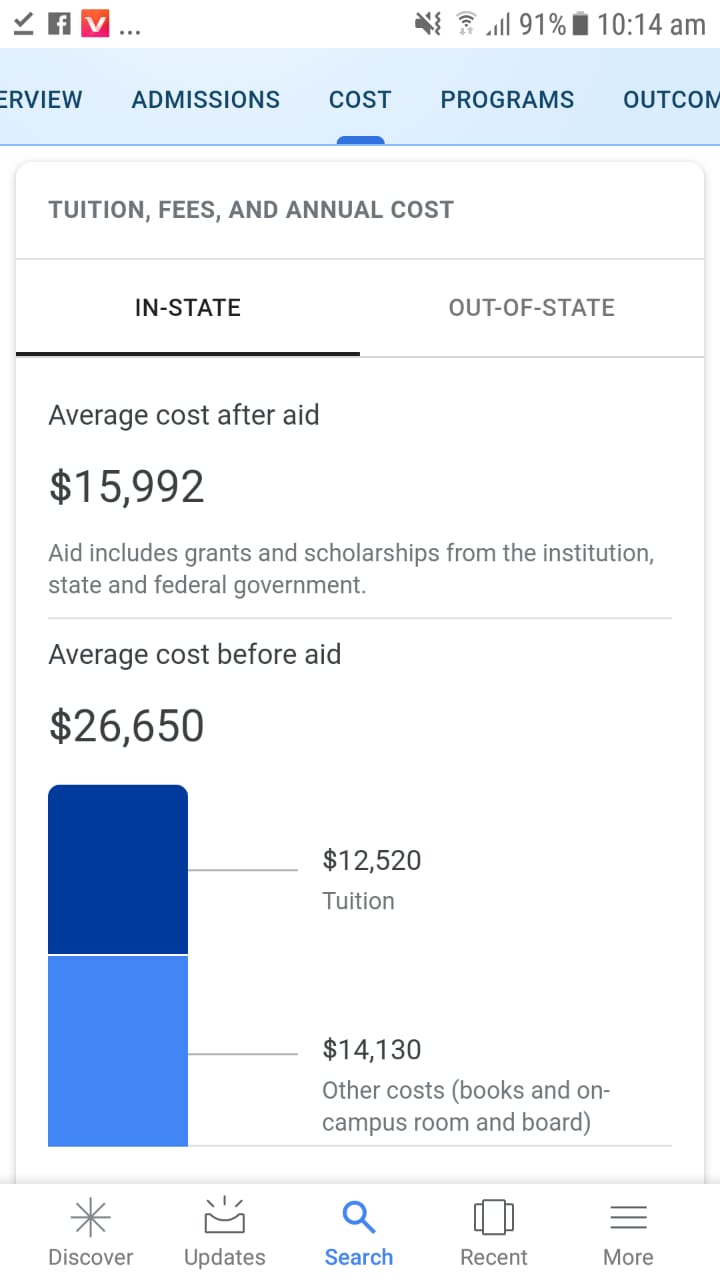Open the More menu icon

click(628, 1217)
